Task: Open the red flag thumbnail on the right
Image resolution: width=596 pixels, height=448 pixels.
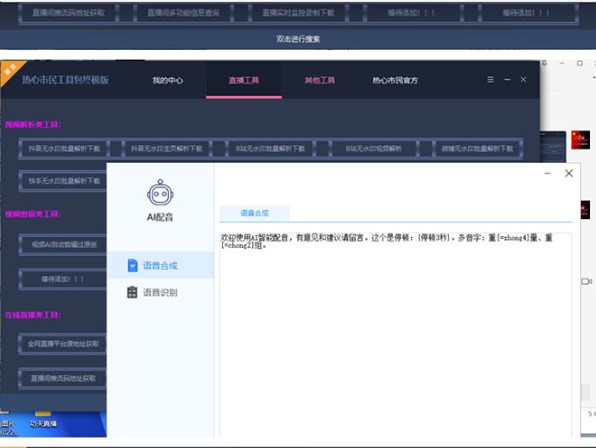Action: (580, 139)
